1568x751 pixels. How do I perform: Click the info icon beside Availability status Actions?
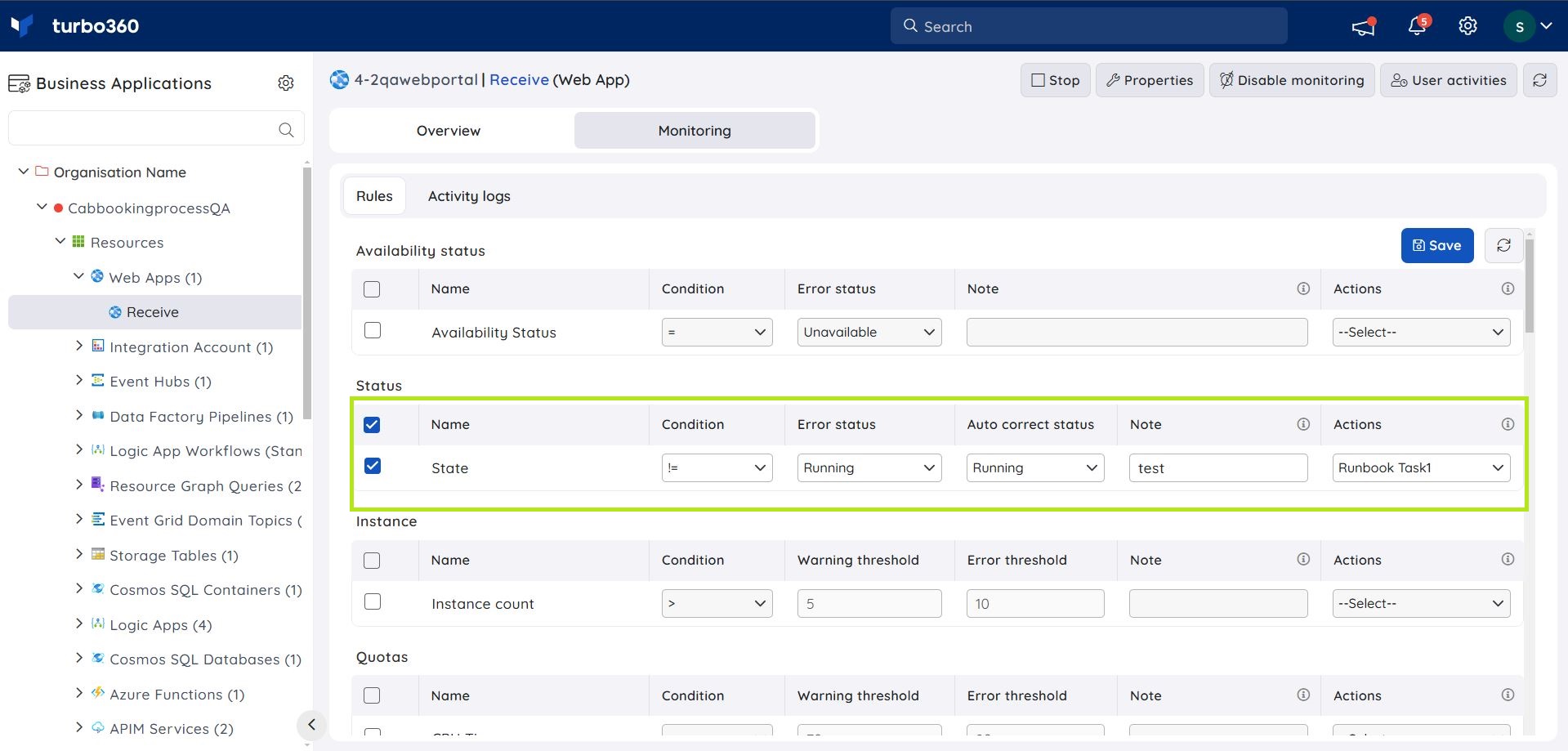[1508, 288]
